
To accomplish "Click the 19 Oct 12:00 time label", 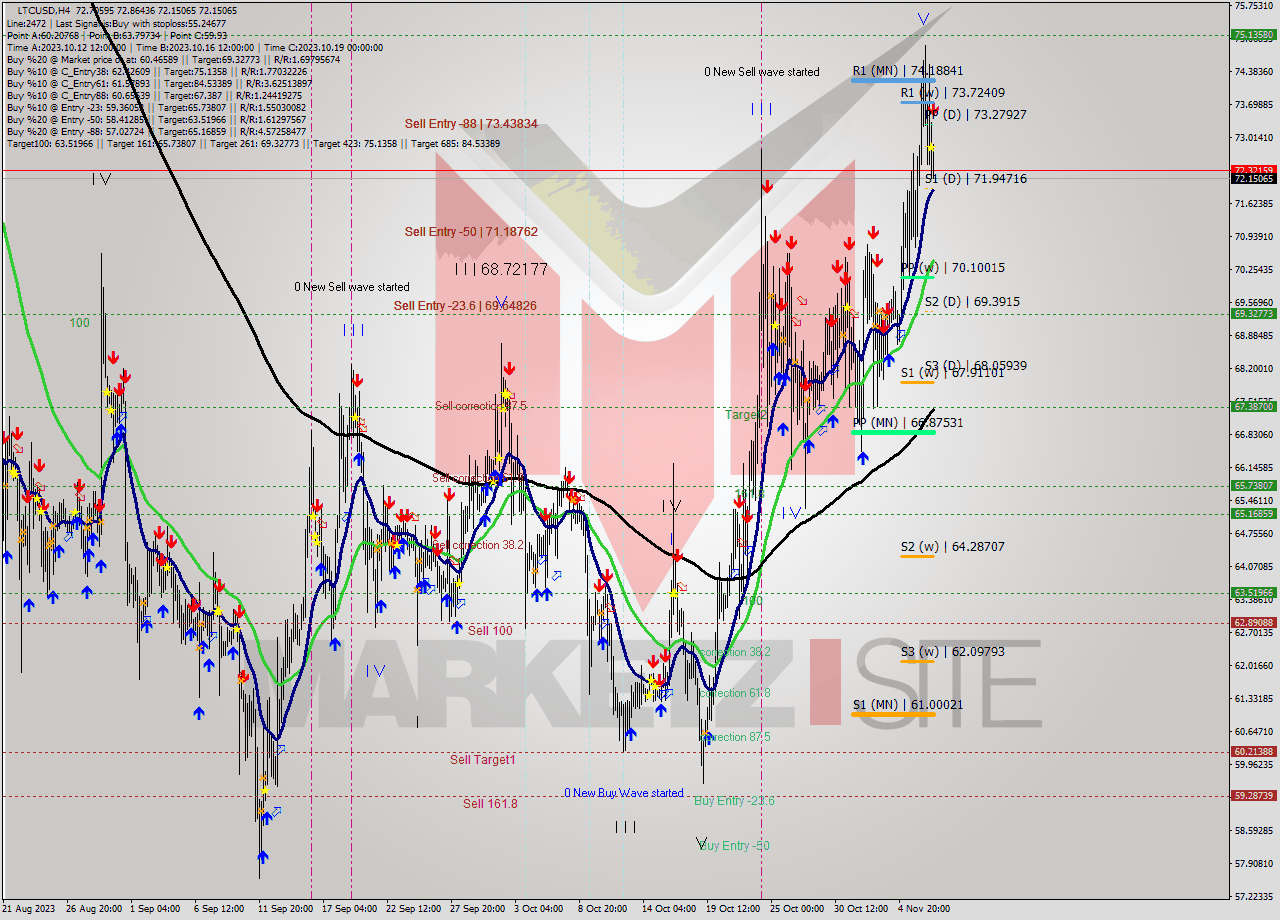I will tap(733, 909).
